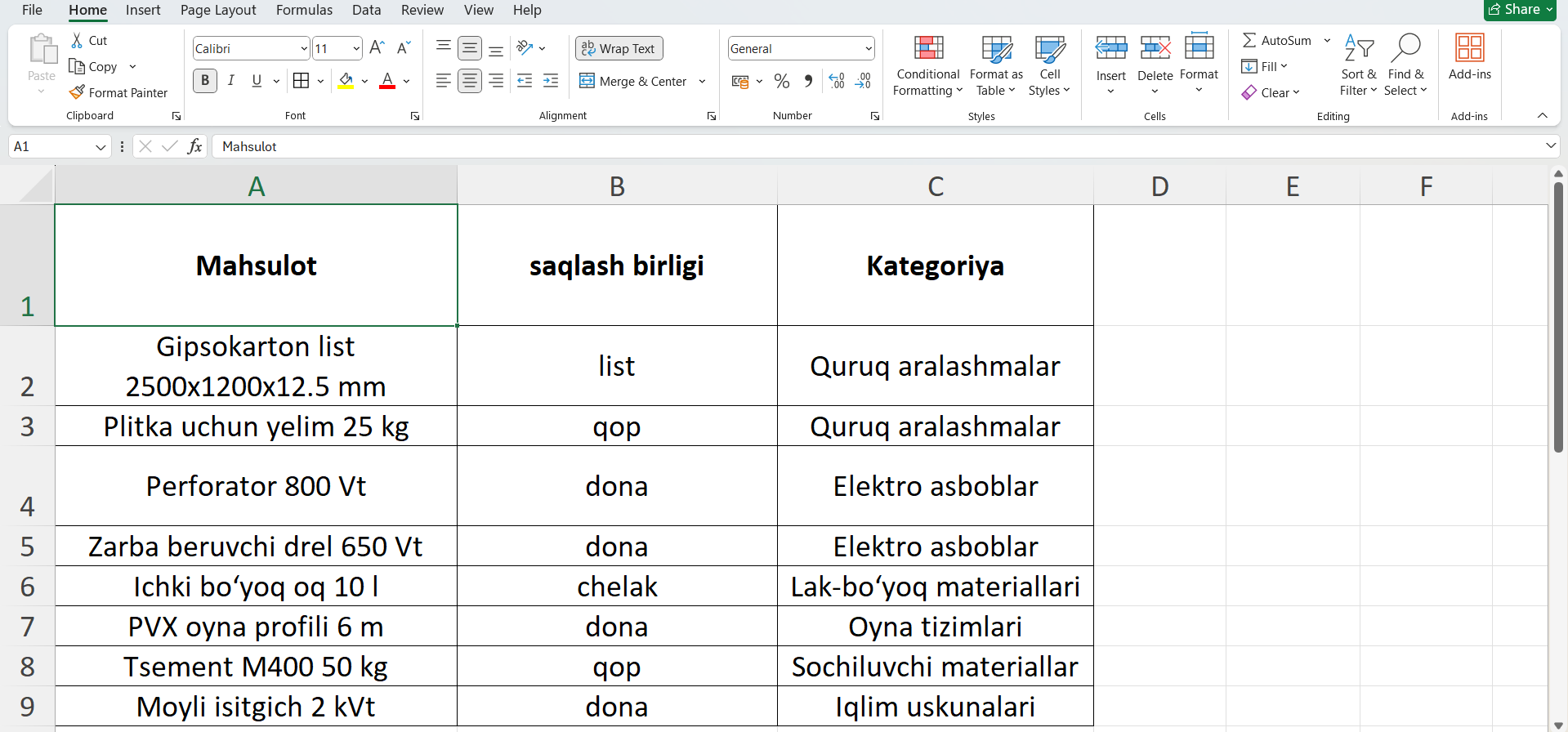Click the Borders icon in Font group
This screenshot has height=732, width=1568.
[301, 81]
